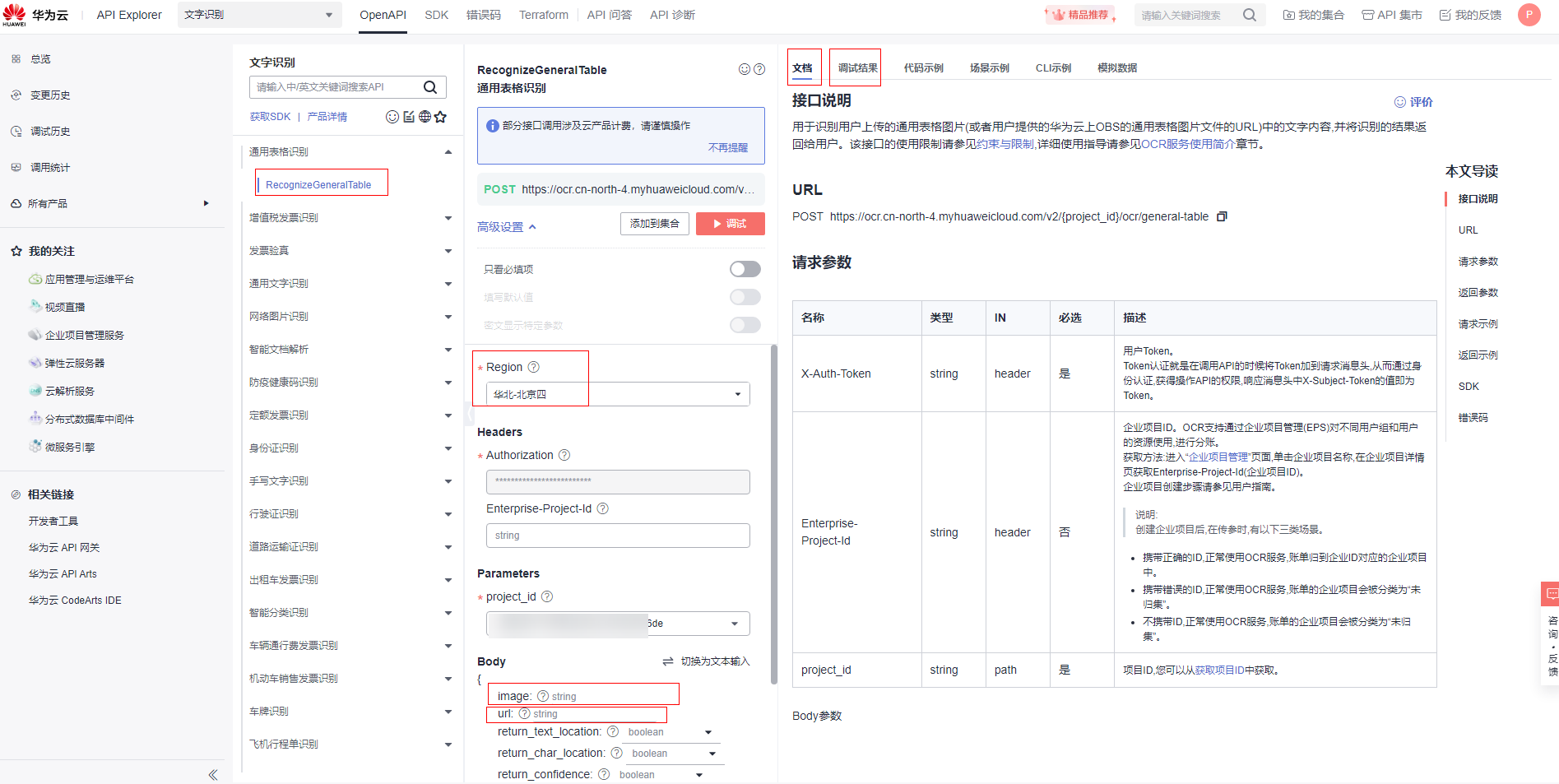1559x784 pixels.
Task: Click the edit note icon beside 产品详情
Action: point(409,117)
